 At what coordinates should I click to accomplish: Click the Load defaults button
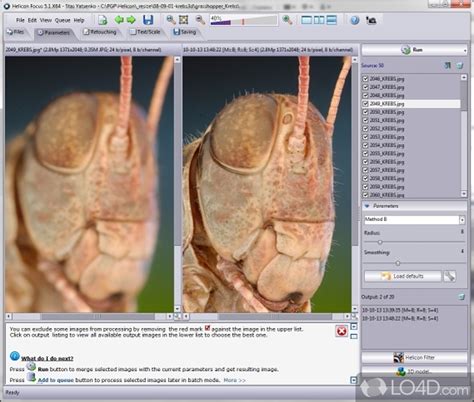[x=403, y=276]
